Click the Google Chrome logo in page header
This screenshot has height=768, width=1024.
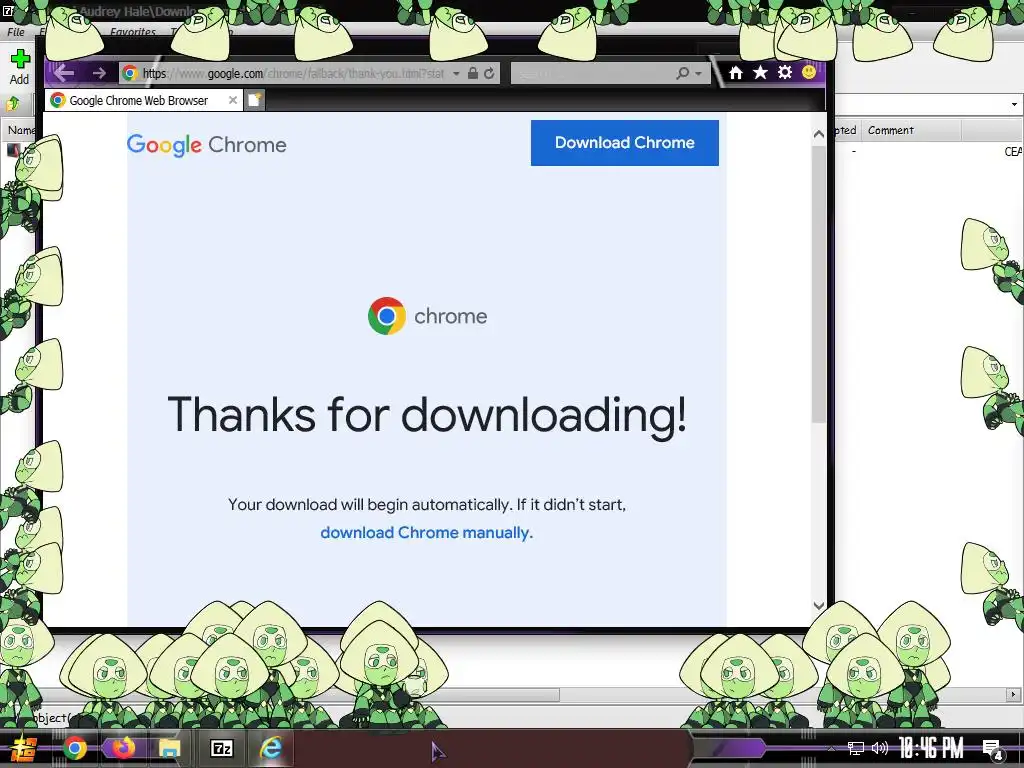click(206, 144)
